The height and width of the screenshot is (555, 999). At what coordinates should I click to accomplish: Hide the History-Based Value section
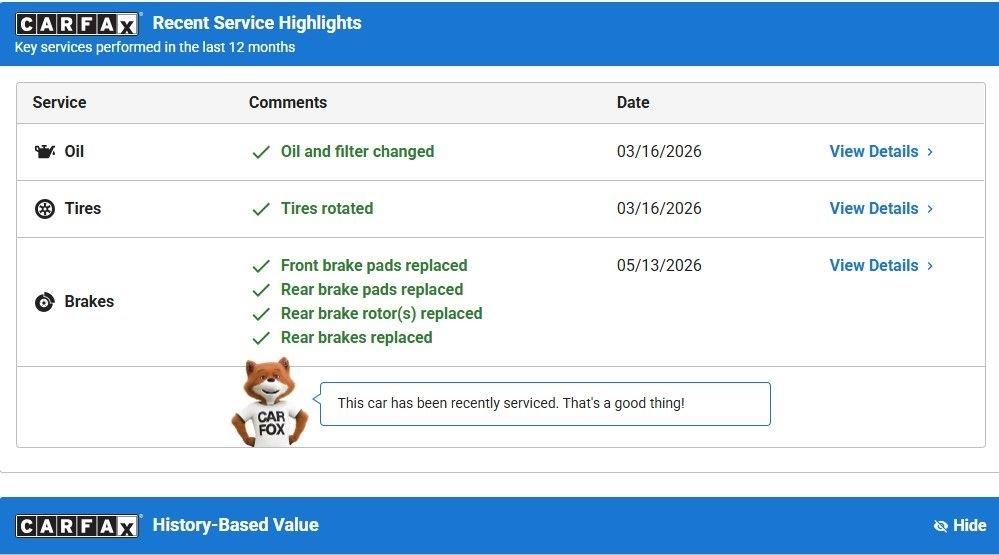[960, 526]
